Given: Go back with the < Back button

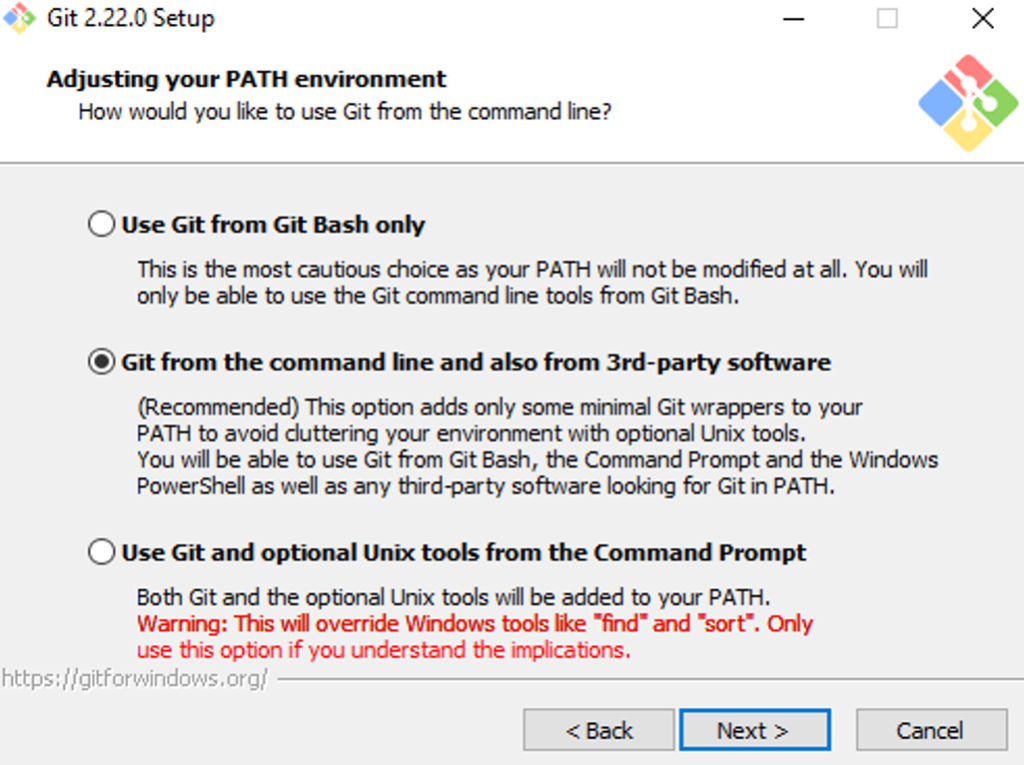Looking at the screenshot, I should [599, 730].
